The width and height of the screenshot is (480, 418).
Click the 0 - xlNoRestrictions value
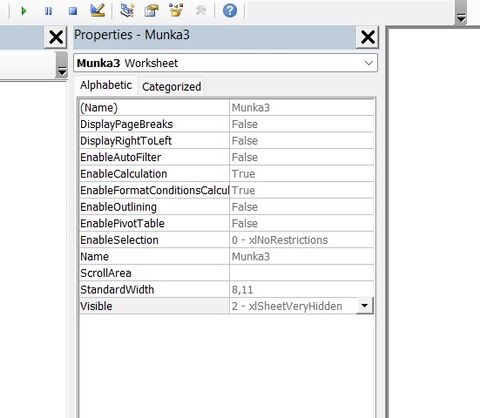click(x=280, y=240)
